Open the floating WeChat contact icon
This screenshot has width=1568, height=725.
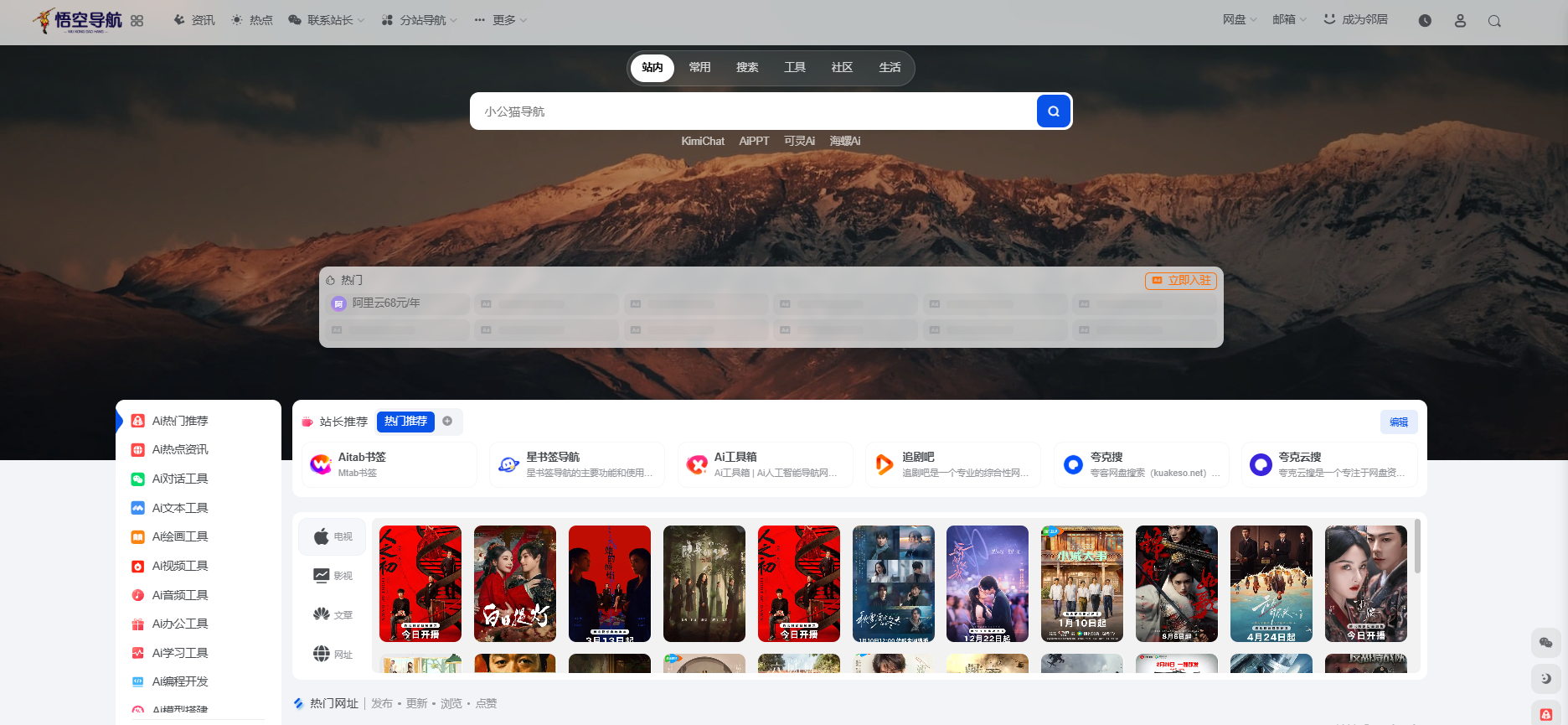1546,643
